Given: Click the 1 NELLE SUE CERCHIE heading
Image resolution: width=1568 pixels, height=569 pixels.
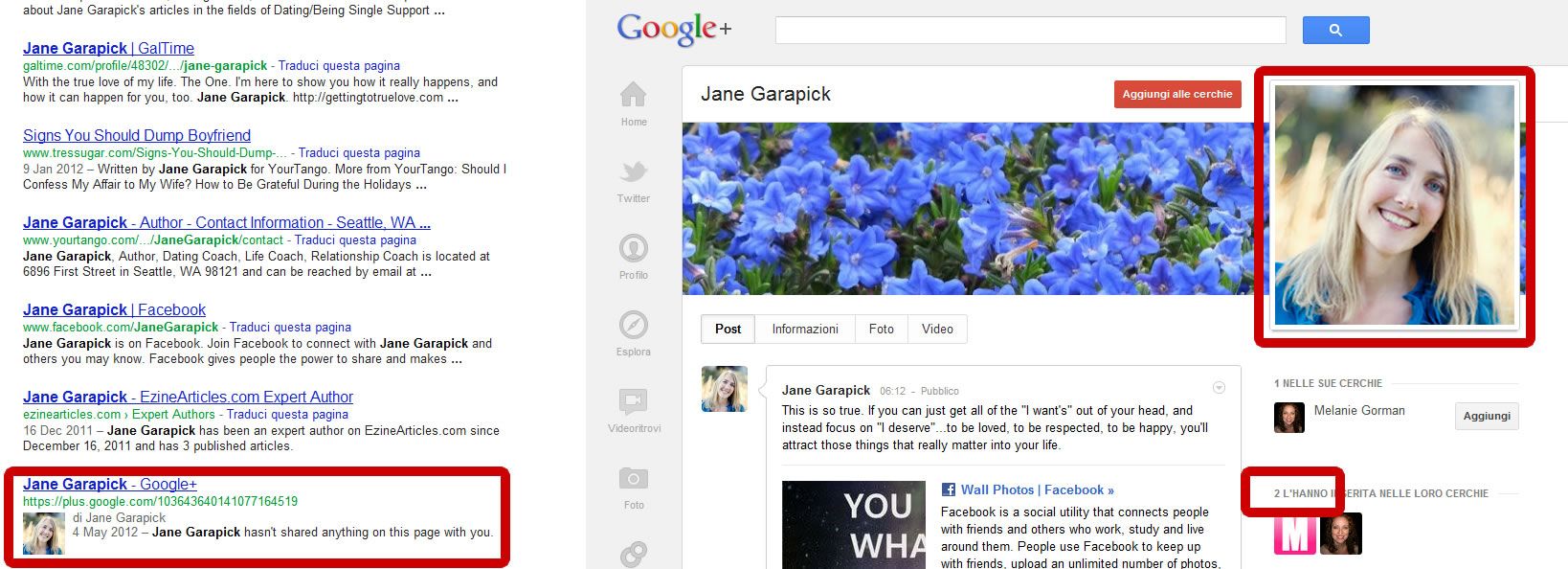Looking at the screenshot, I should 1328,383.
